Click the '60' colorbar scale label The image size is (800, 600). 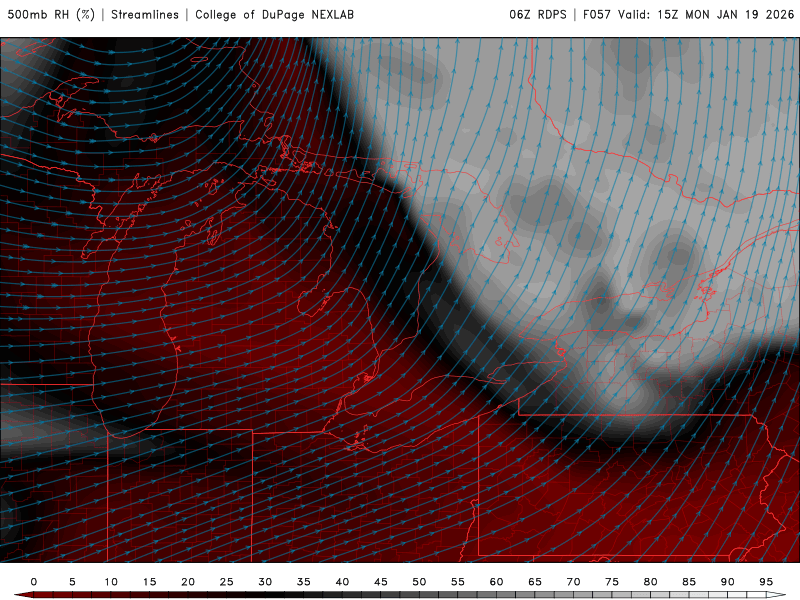pyautogui.click(x=496, y=582)
